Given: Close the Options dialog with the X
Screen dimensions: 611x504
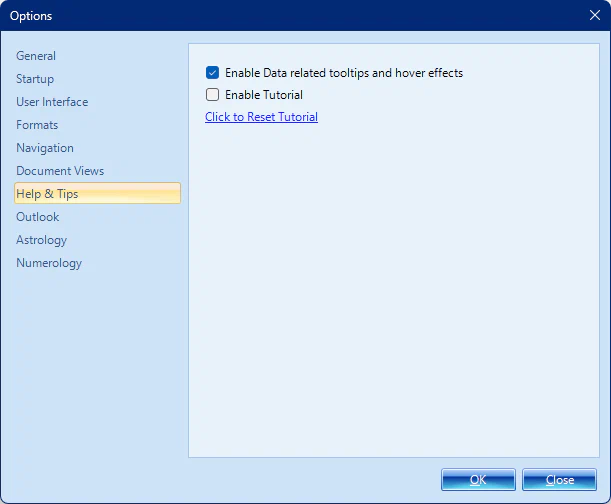Looking at the screenshot, I should [595, 15].
